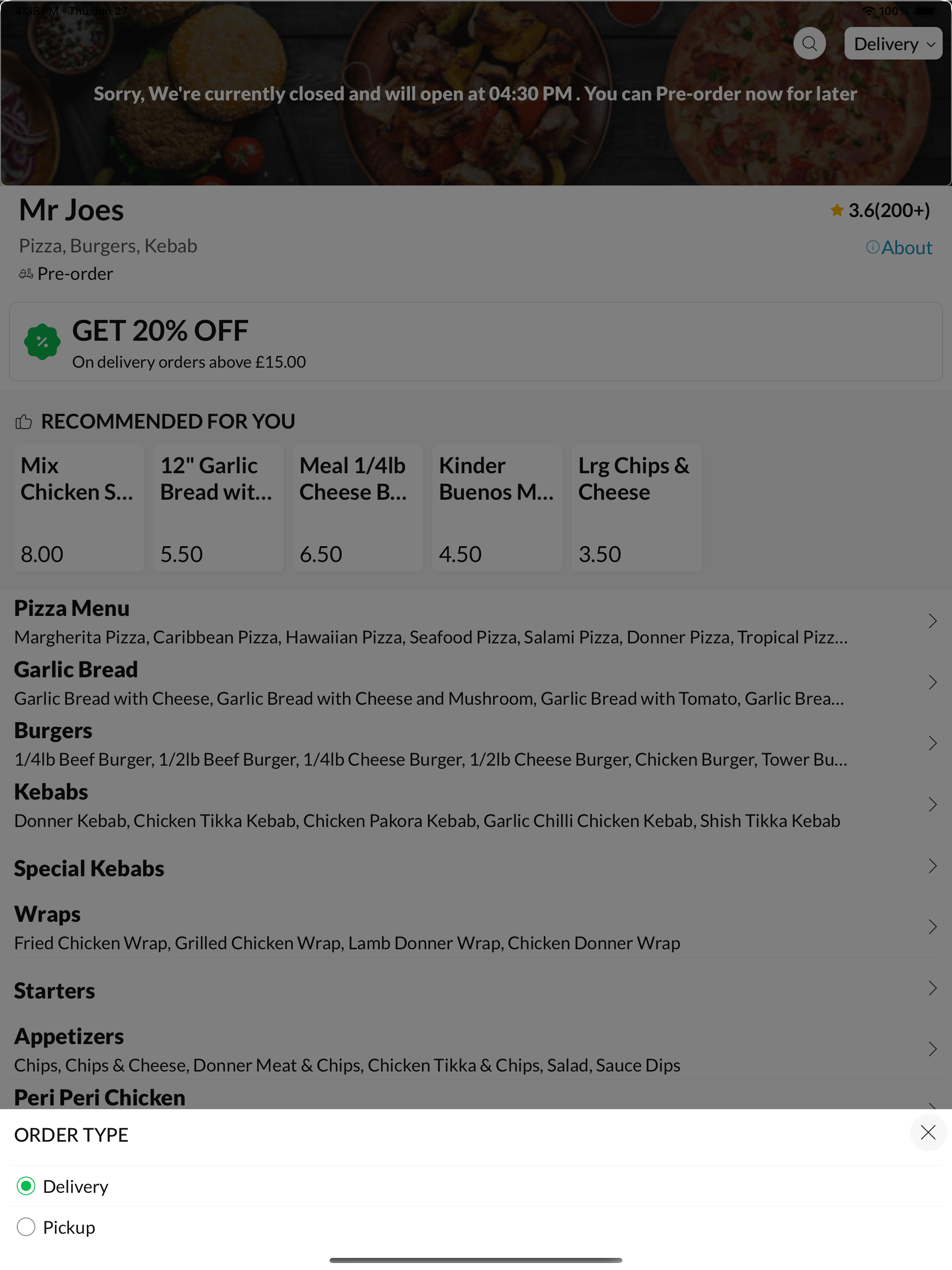Screen dimensions: 952x1270
Task: Expand the Special Kebabs chevron
Action: [x=932, y=866]
